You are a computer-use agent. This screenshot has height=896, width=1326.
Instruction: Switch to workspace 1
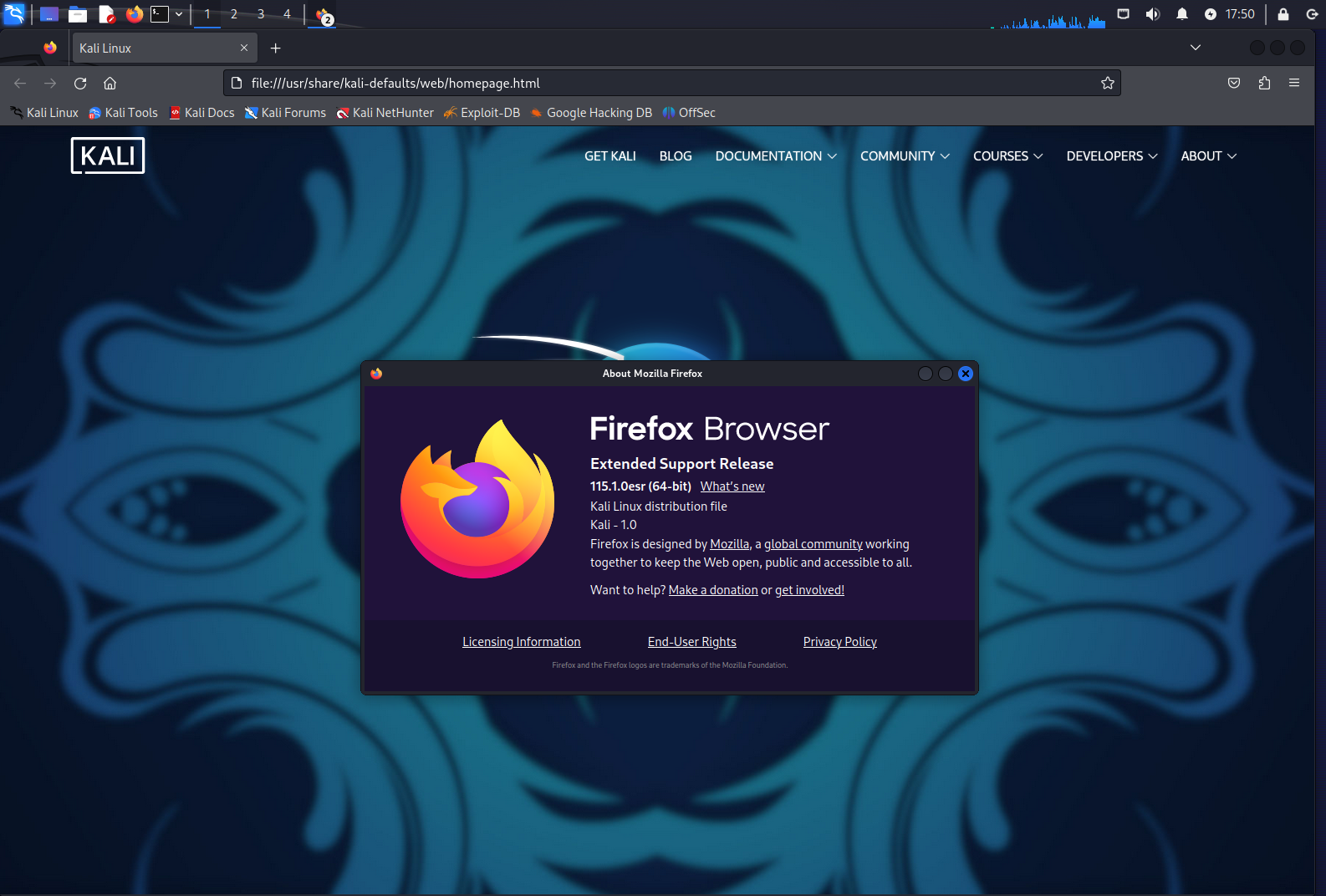tap(207, 14)
